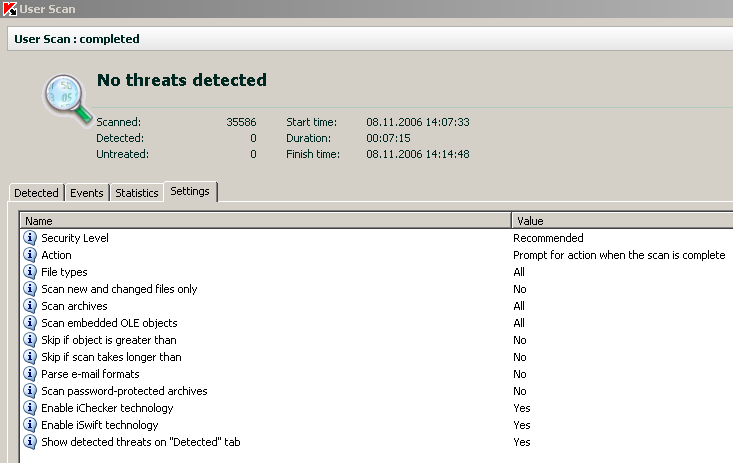Click info icon beside Scan embedded OLE objects
Image resolution: width=733 pixels, height=463 pixels.
30,323
